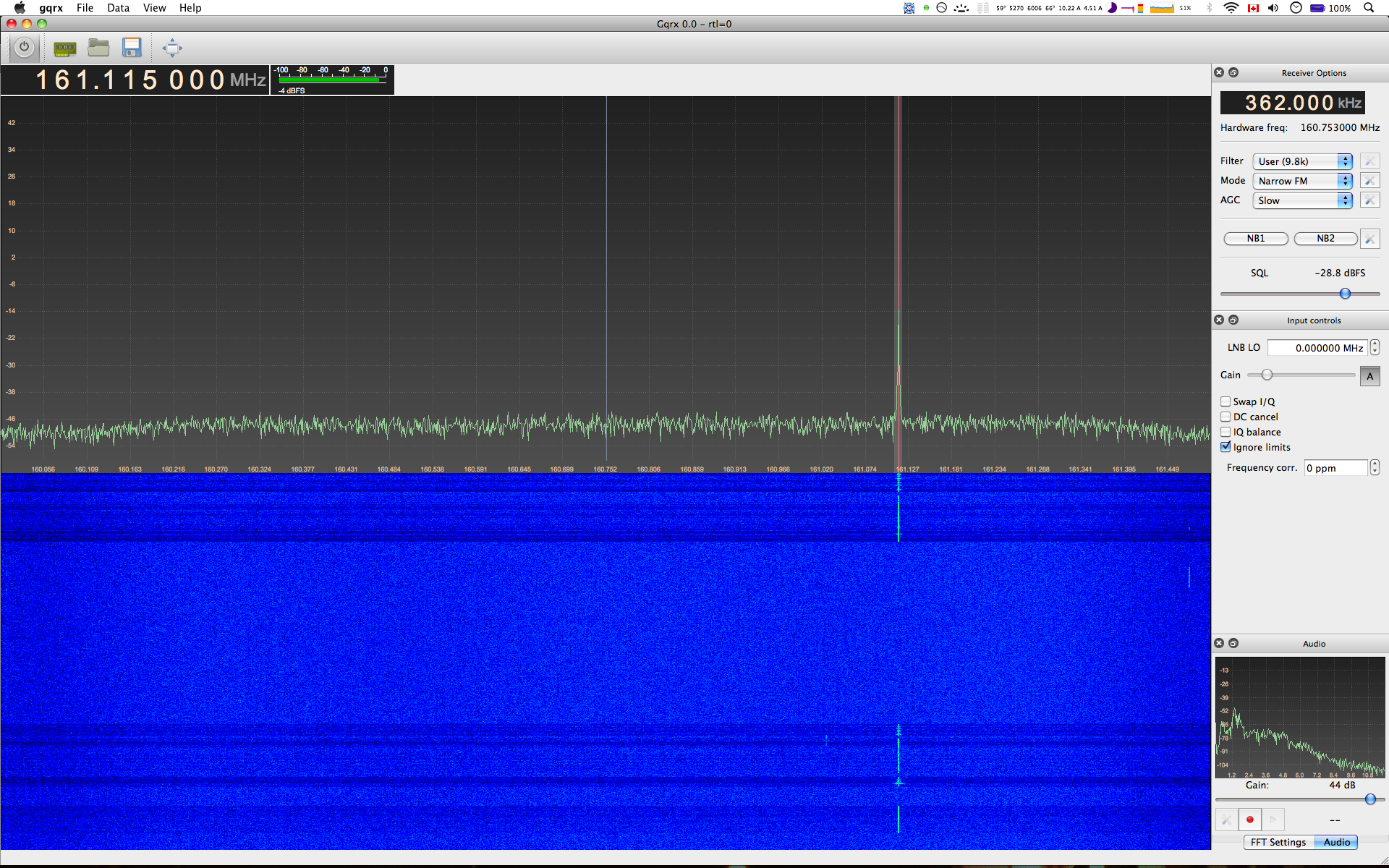Click the open folder toolbar icon

(98, 48)
